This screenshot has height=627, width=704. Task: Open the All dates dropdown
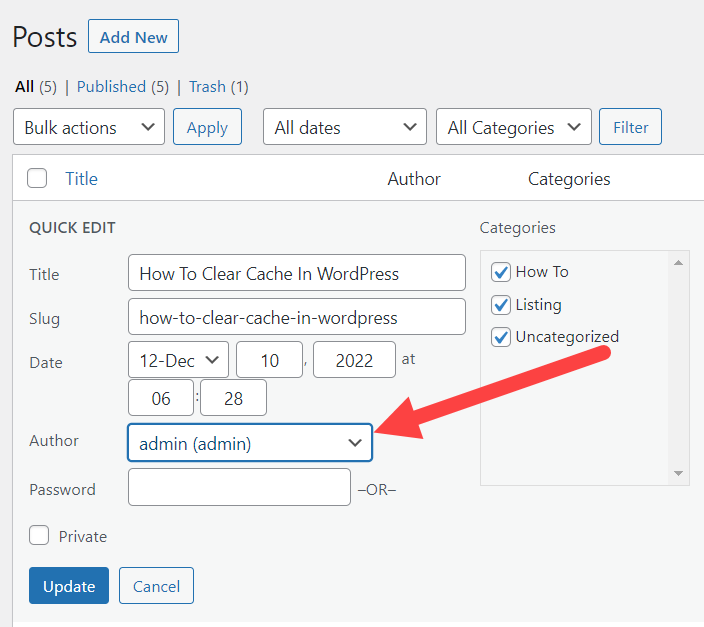345,128
